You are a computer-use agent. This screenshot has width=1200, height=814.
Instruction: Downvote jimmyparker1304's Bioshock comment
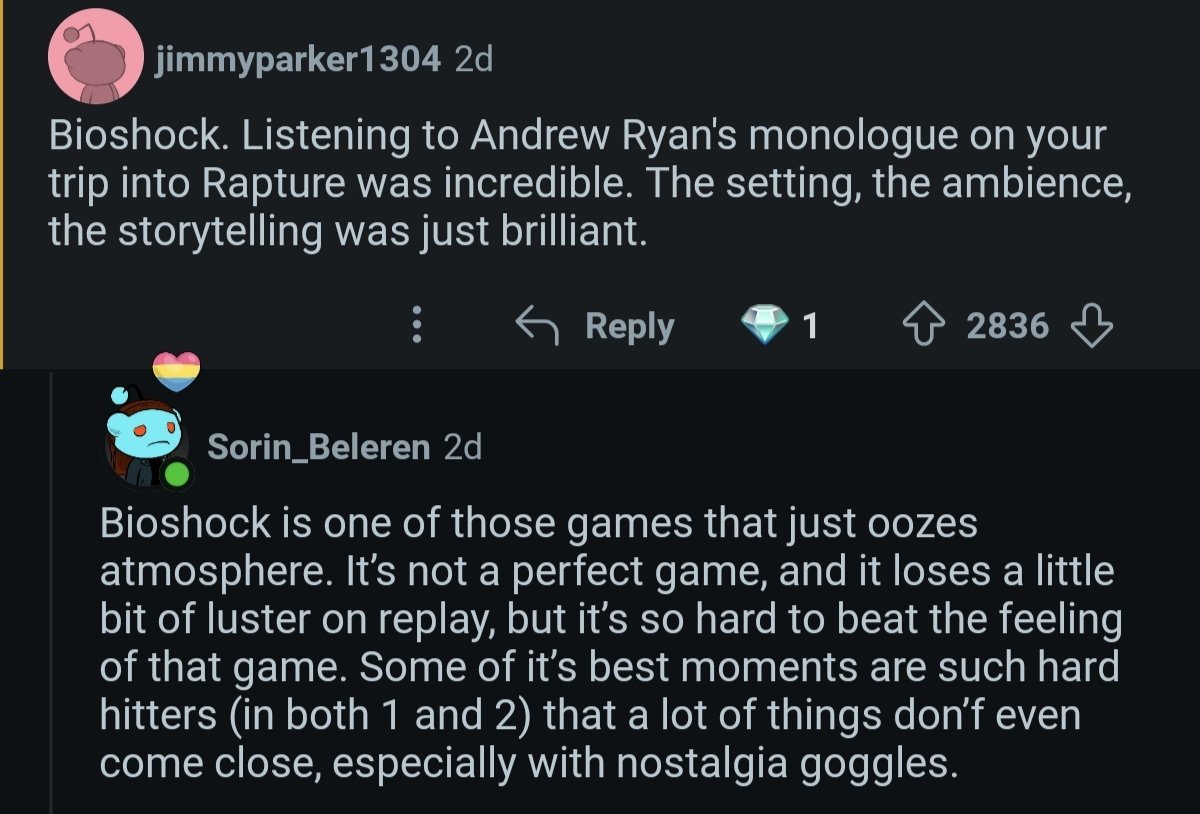[1092, 325]
